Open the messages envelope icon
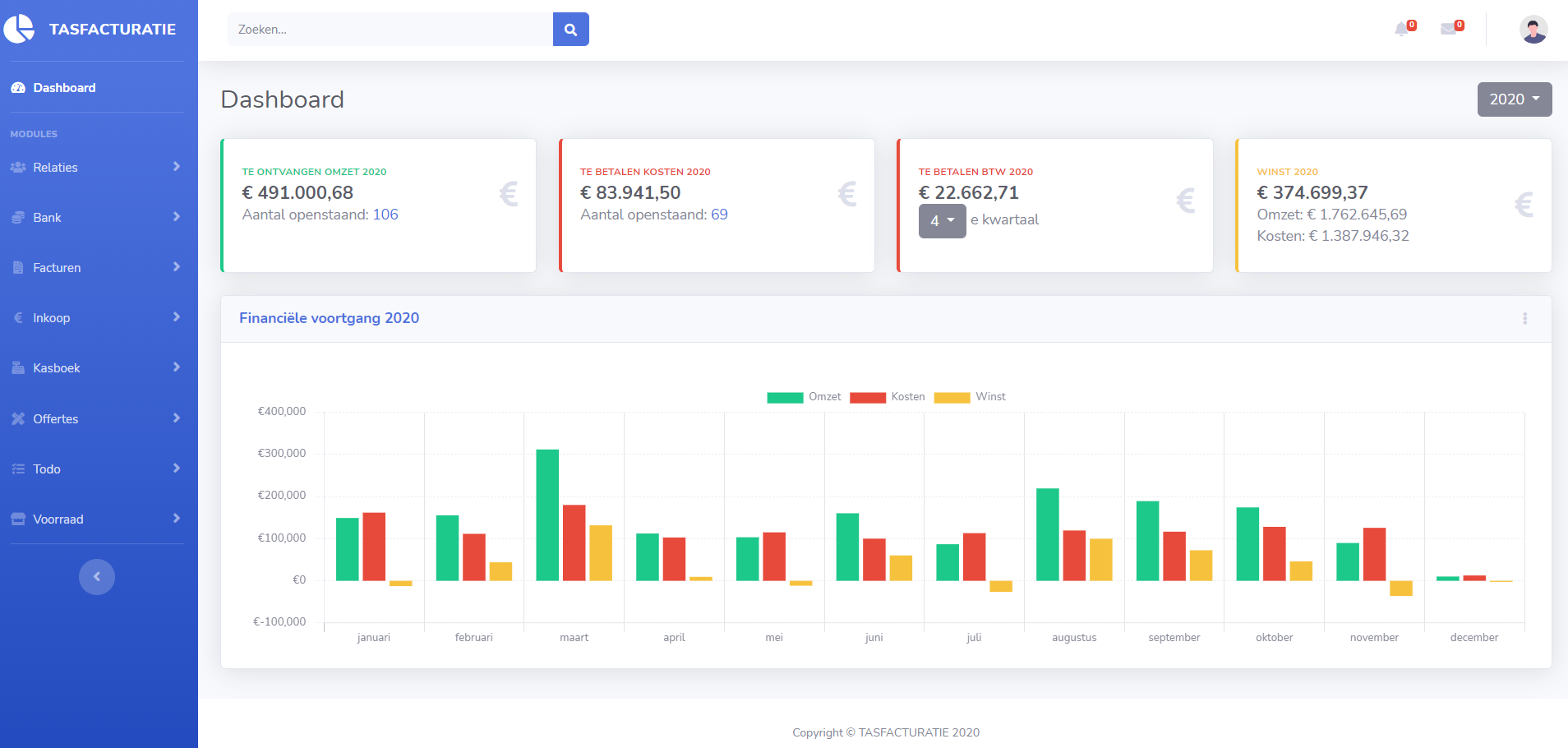 [1449, 30]
